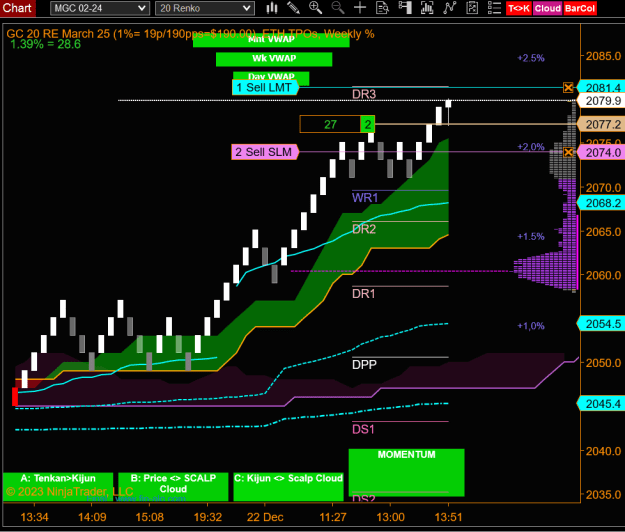
Task: Open the chart properties list icon
Action: tap(494, 8)
